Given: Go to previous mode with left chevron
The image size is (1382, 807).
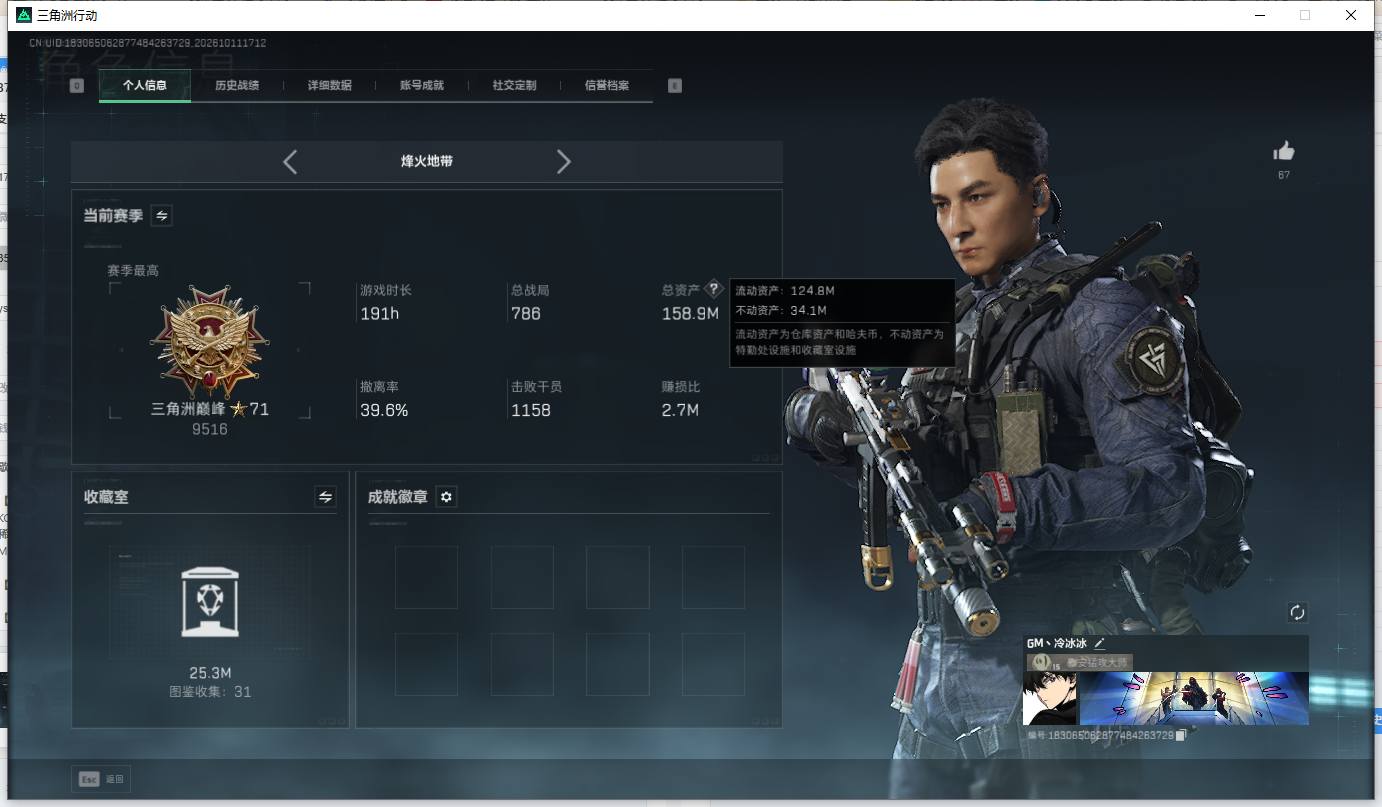Looking at the screenshot, I should 290,161.
